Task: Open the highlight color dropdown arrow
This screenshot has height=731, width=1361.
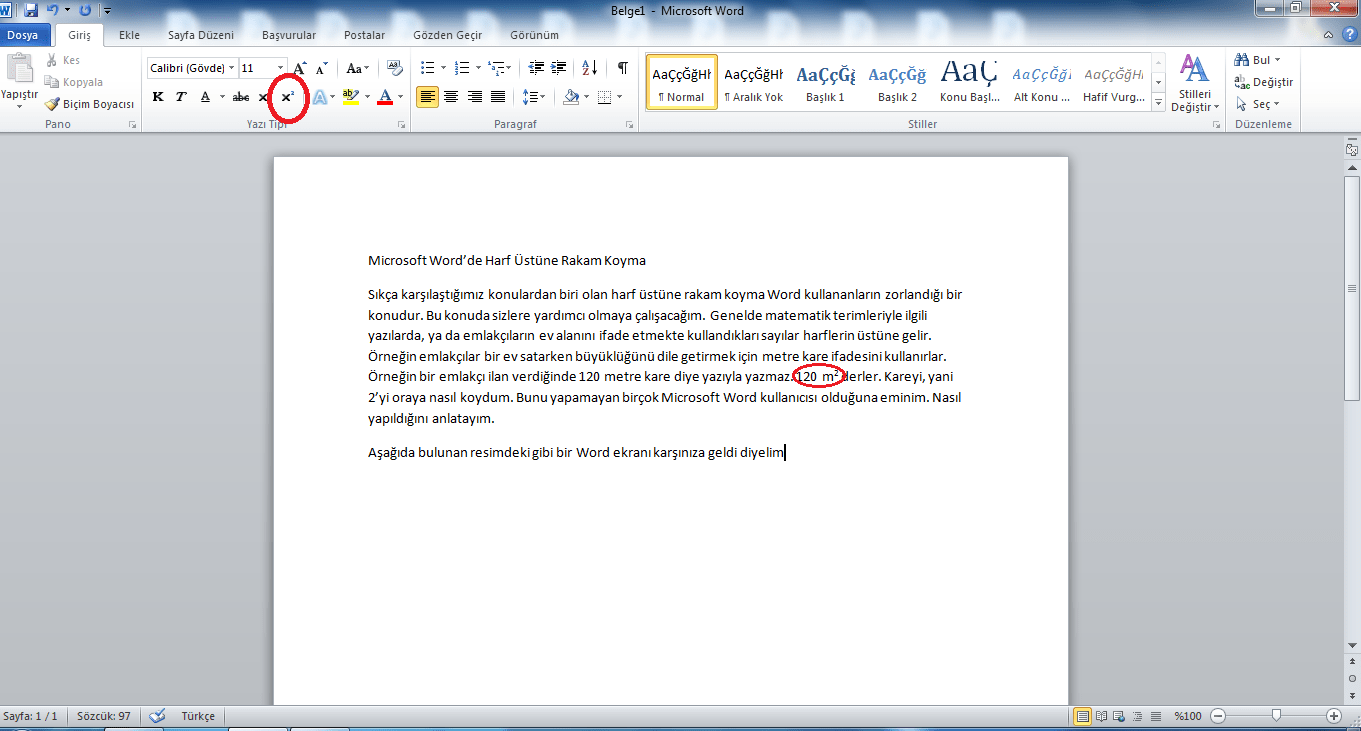Action: 367,97
